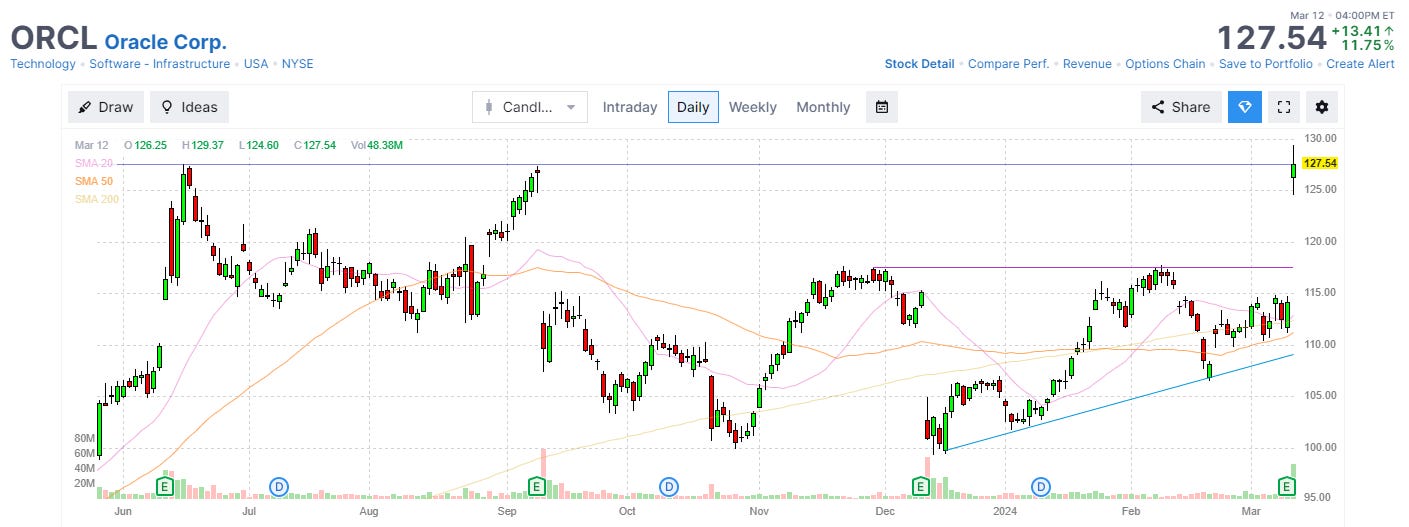Click Create Alert link
The height and width of the screenshot is (527, 1409).
1360,64
